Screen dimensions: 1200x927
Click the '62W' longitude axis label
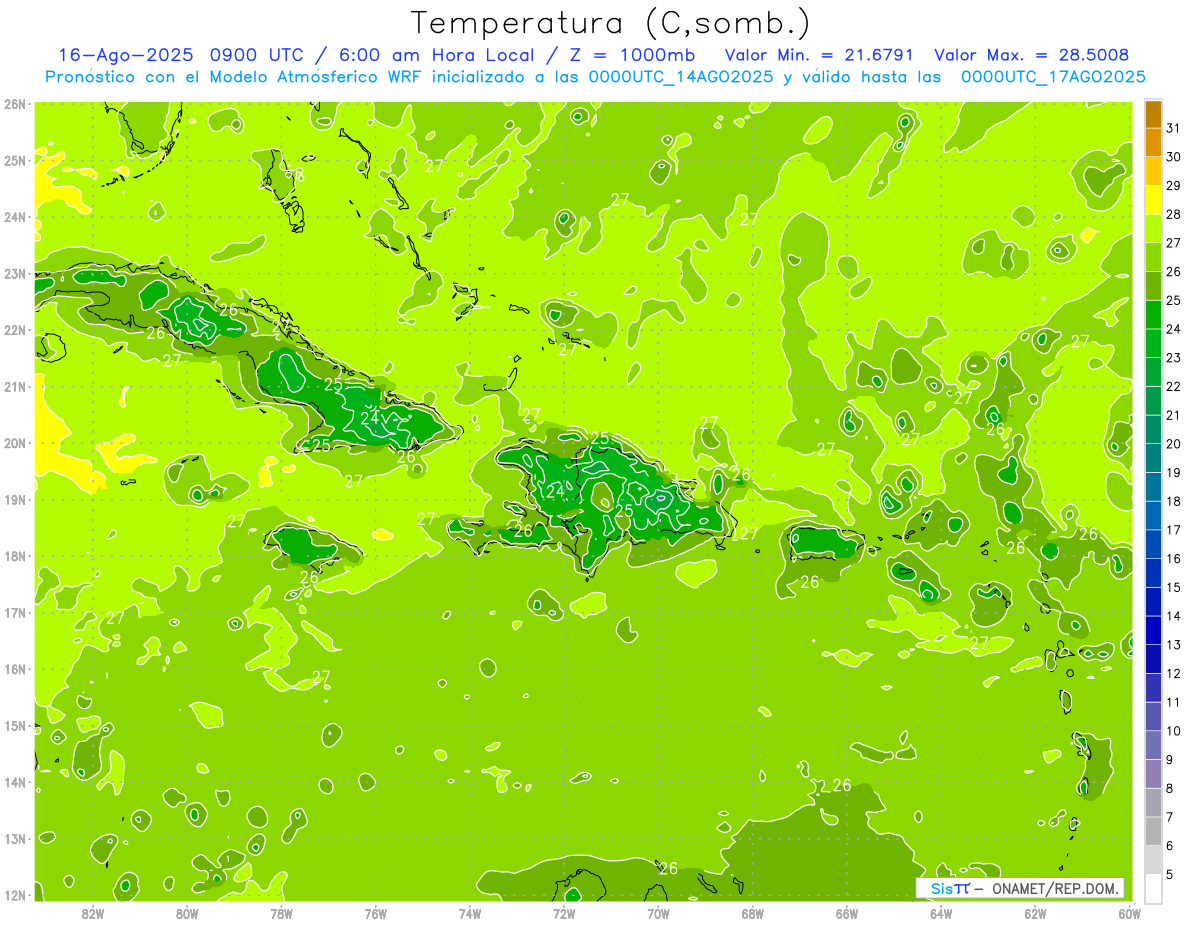(1035, 913)
